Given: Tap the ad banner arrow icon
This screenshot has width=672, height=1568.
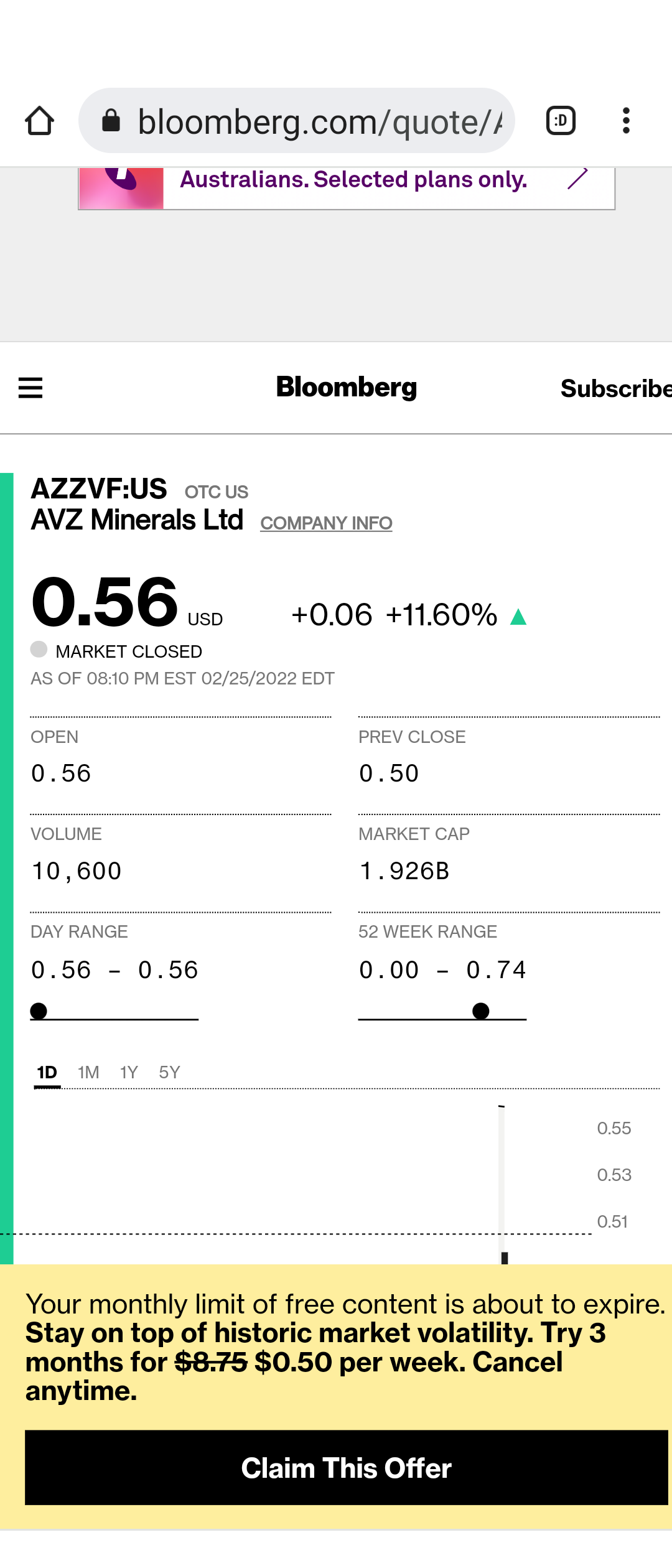Looking at the screenshot, I should (x=577, y=179).
